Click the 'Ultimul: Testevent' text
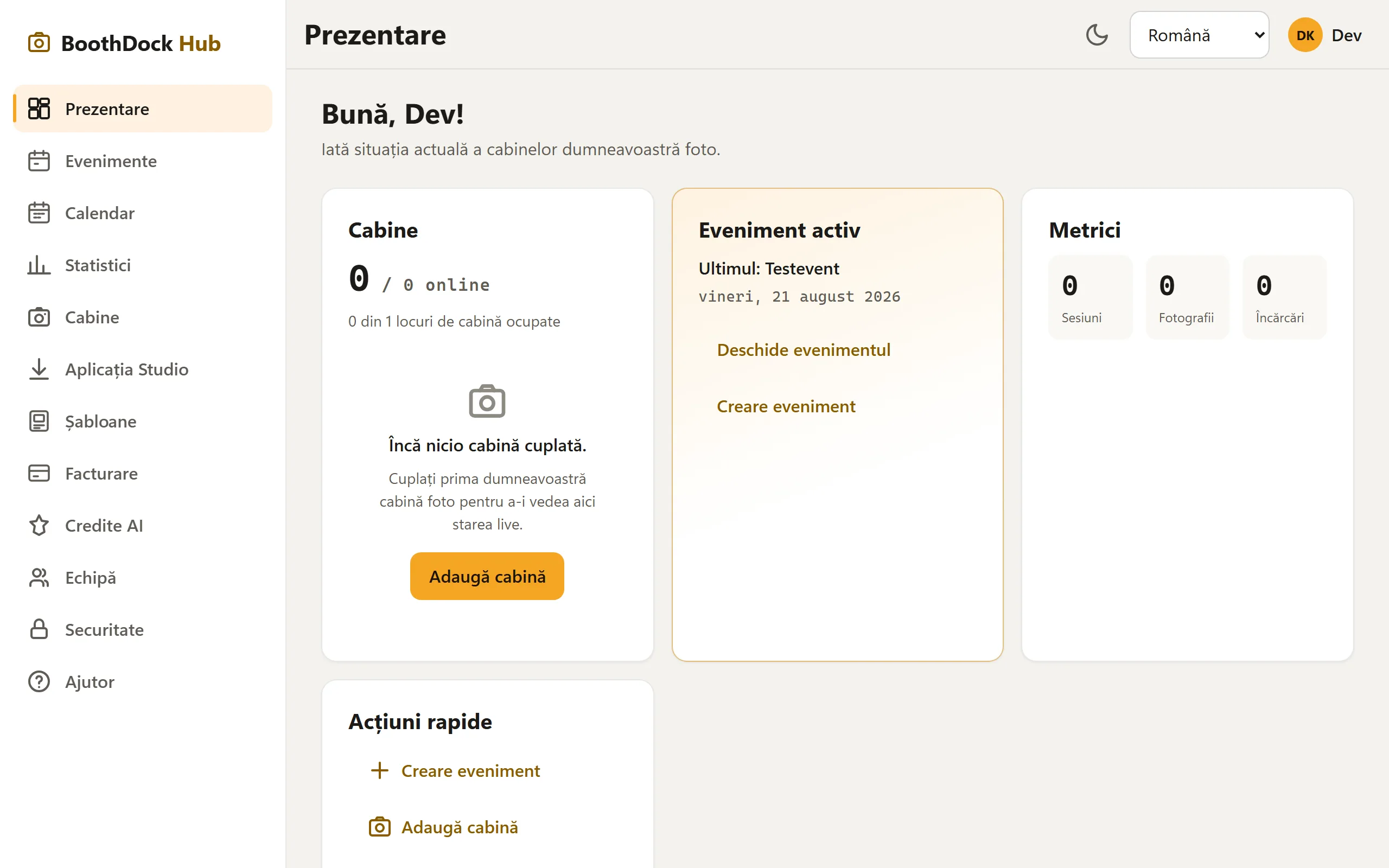Viewport: 1389px width, 868px height. pos(768,268)
